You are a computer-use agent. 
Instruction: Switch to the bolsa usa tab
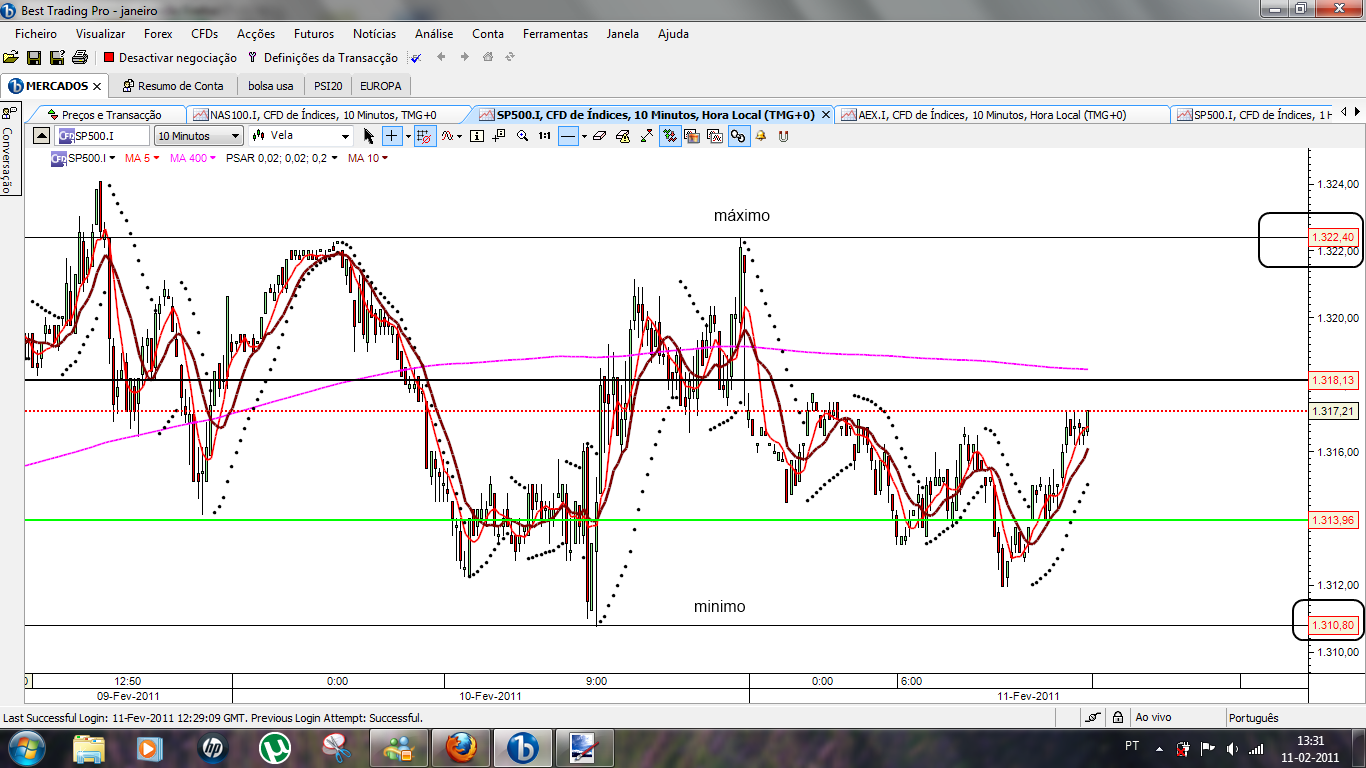tap(271, 86)
